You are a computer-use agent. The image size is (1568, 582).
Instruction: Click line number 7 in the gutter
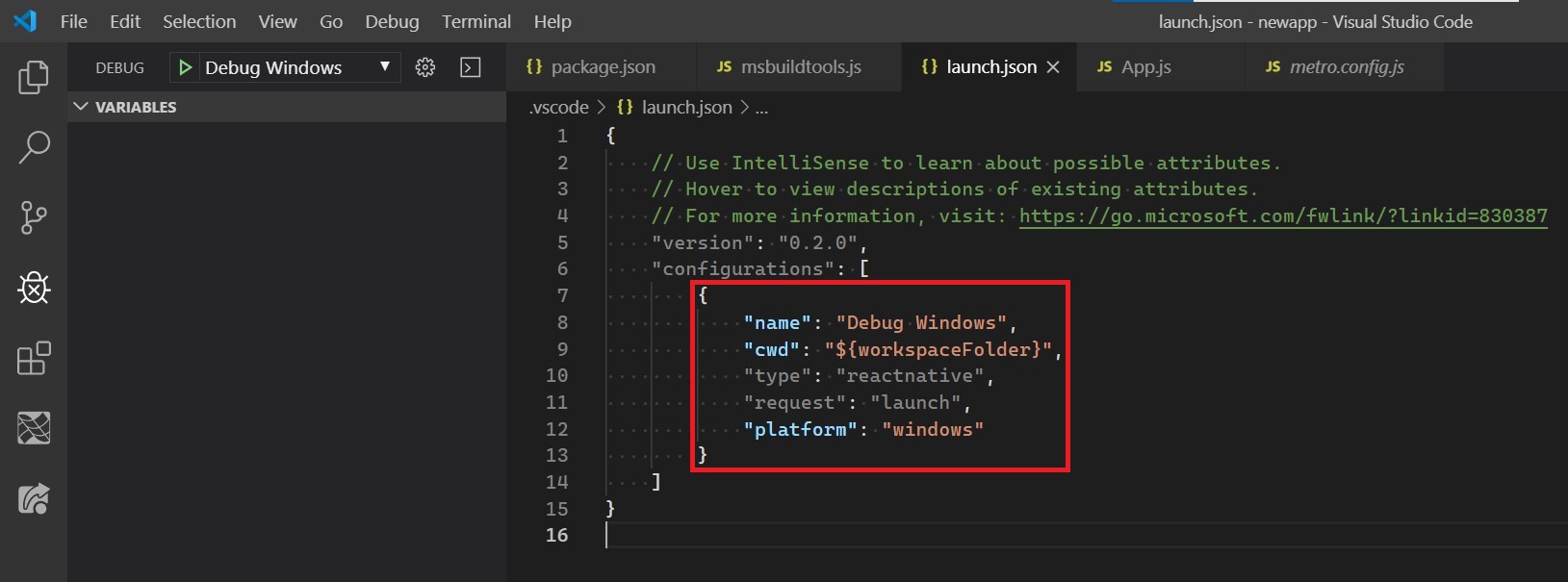coord(562,295)
